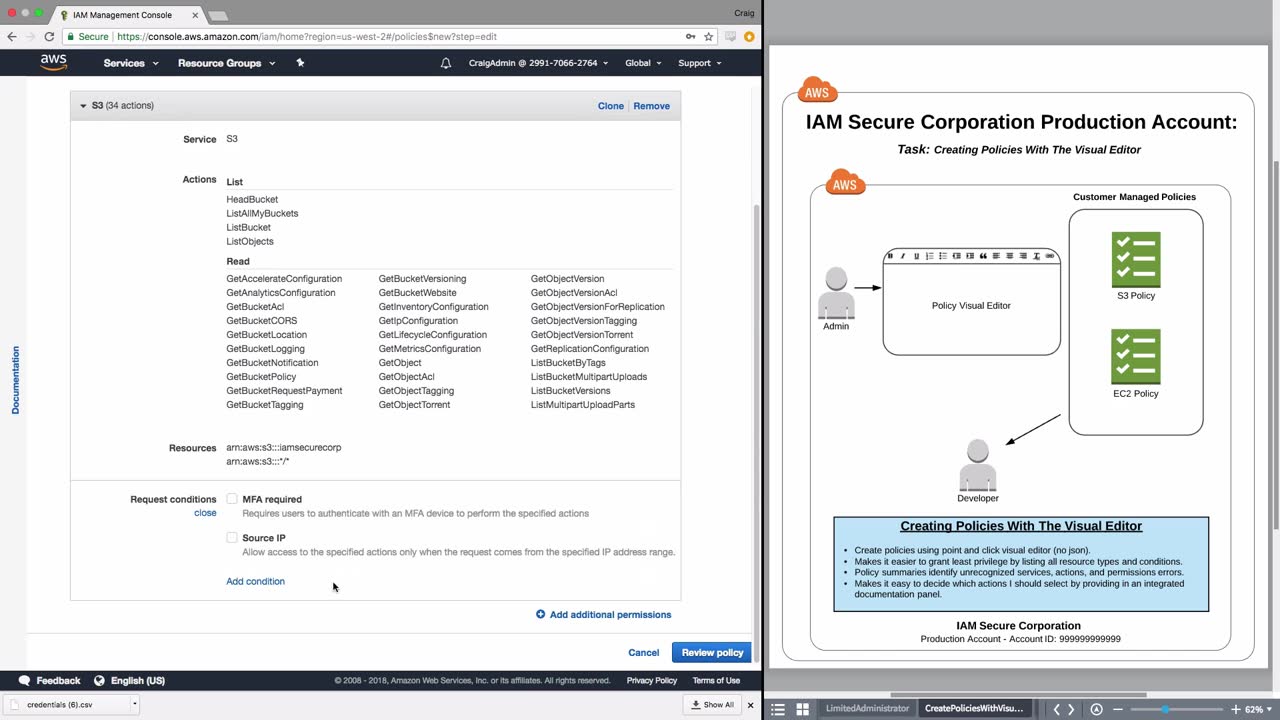Click the compass icon in diagram viewer
Screen dimensions: 1280x720
coord(1096,709)
